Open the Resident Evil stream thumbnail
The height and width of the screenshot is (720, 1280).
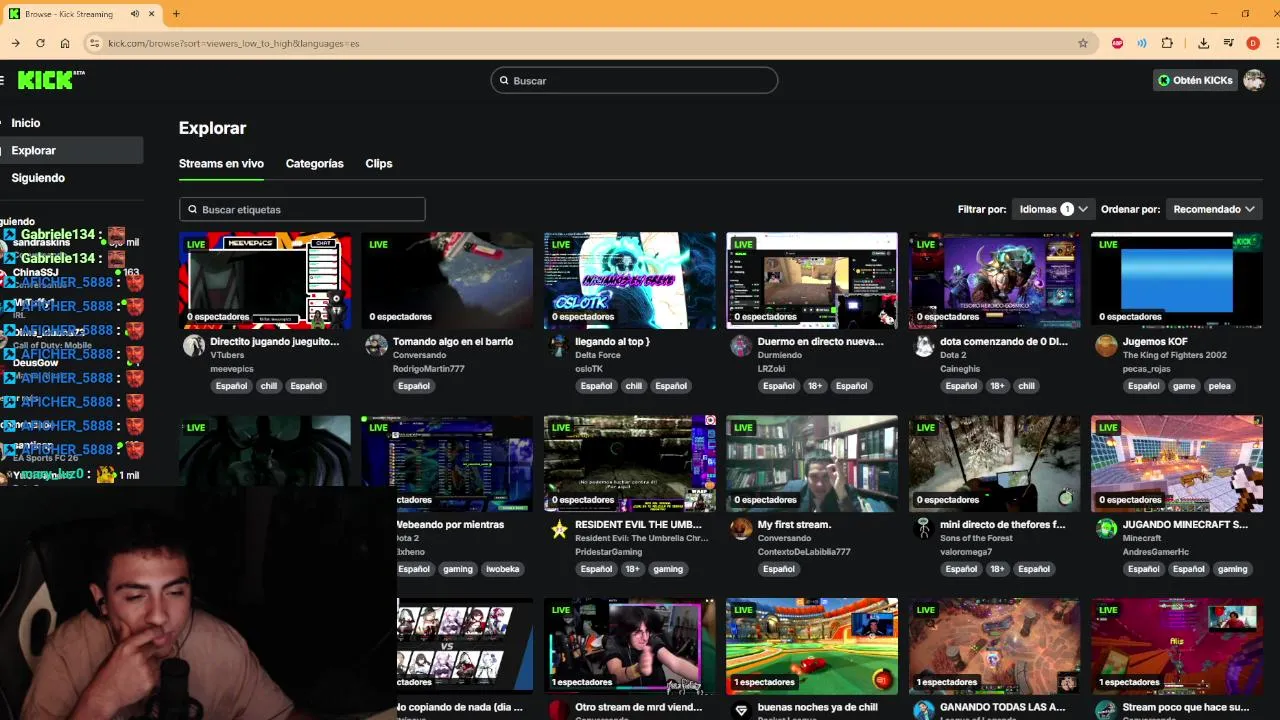tap(630, 463)
